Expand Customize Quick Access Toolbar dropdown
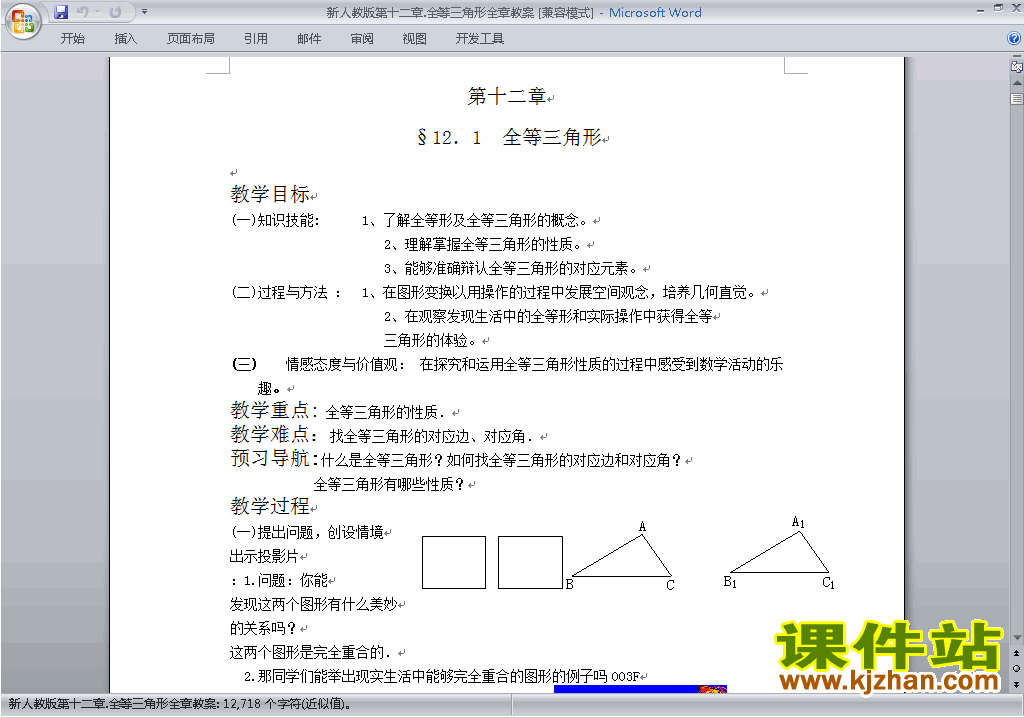The height and width of the screenshot is (718, 1024). click(x=144, y=12)
